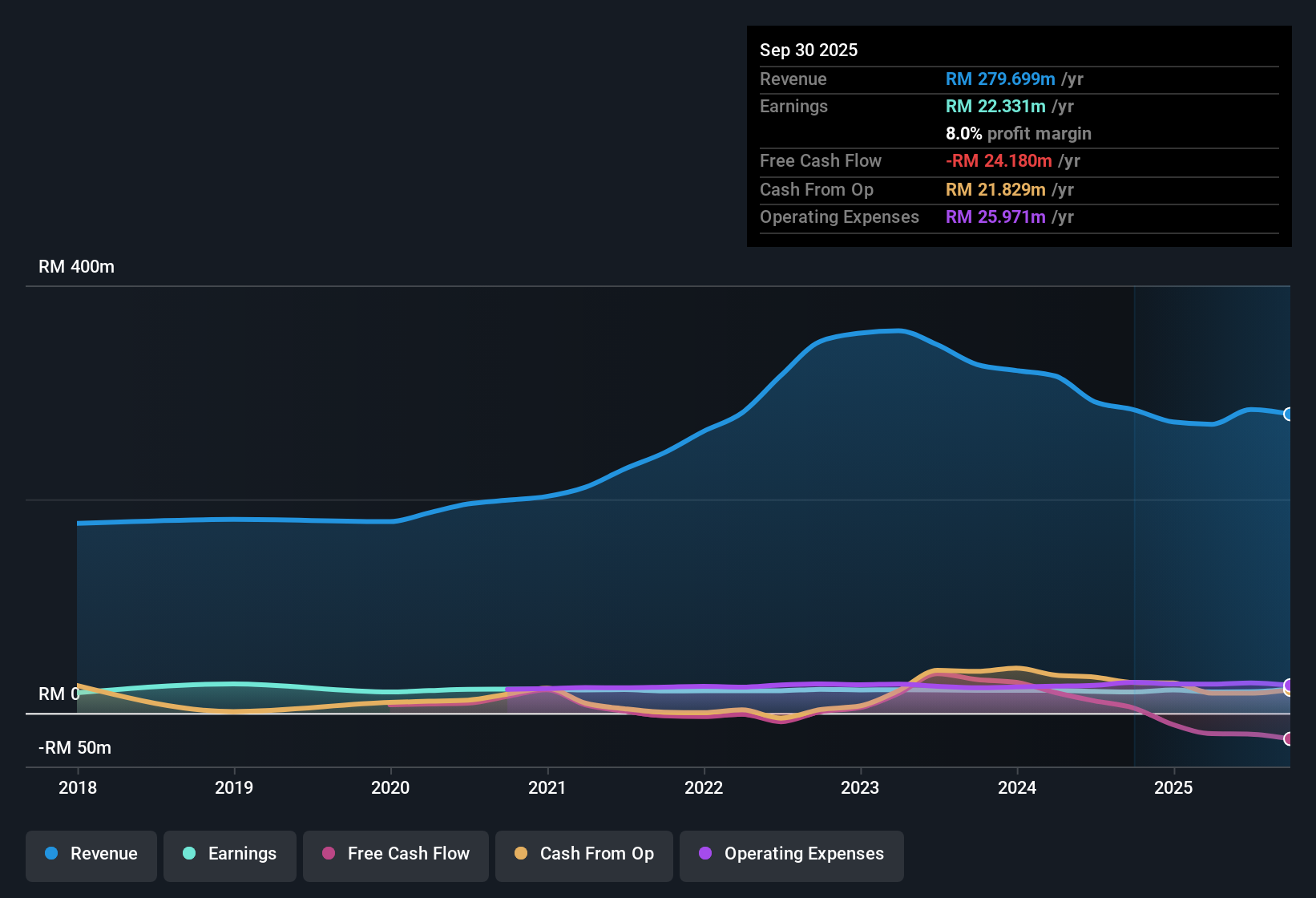Click the -RM 24.180m Free Cash Flow value
This screenshot has width=1316, height=898.
(999, 160)
